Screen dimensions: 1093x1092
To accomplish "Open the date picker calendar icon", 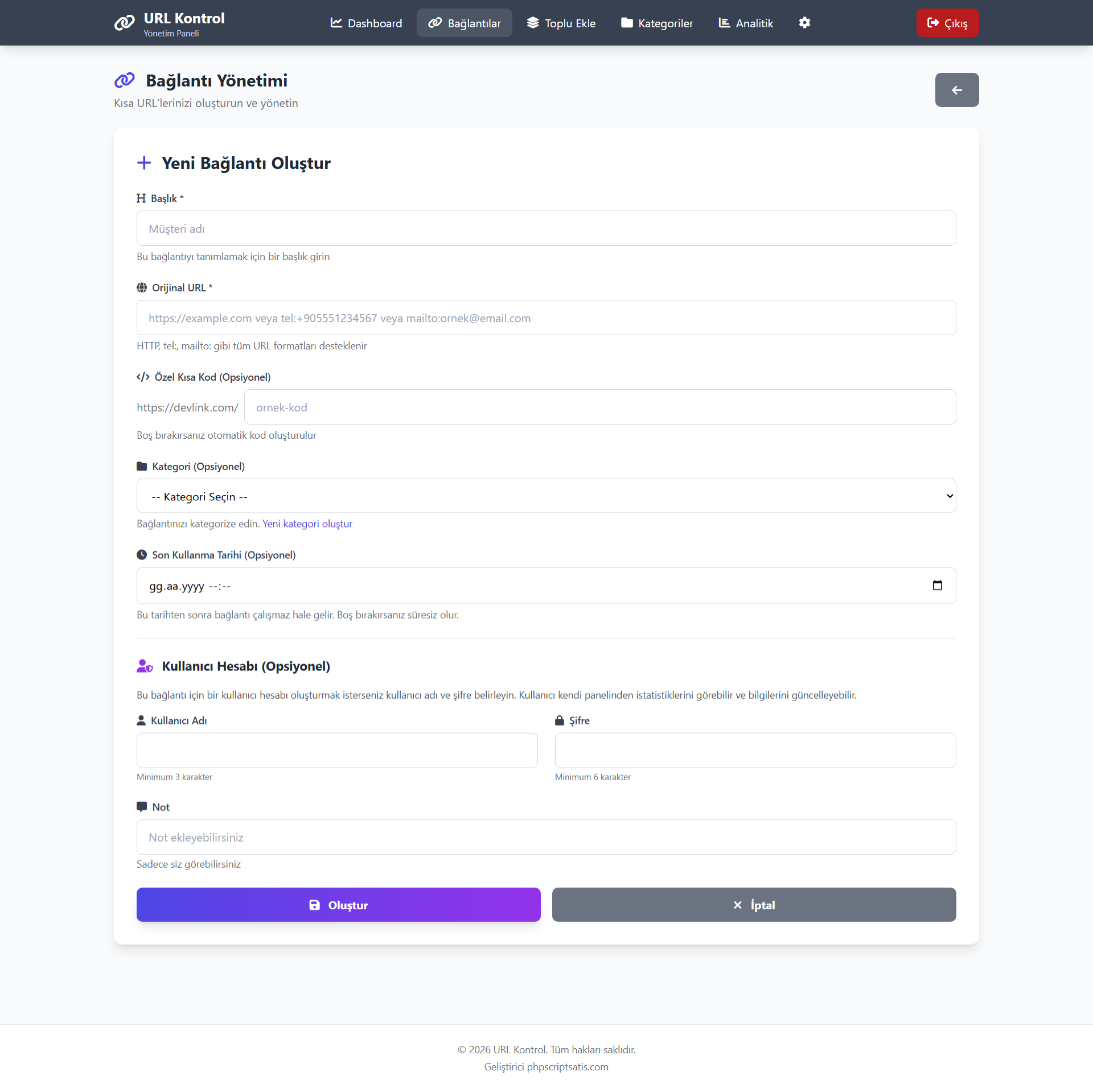I will click(938, 586).
